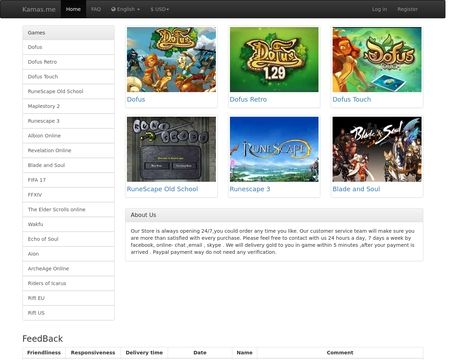Open Wakfu from the games list
This screenshot has width=450, height=360.
pos(68,224)
